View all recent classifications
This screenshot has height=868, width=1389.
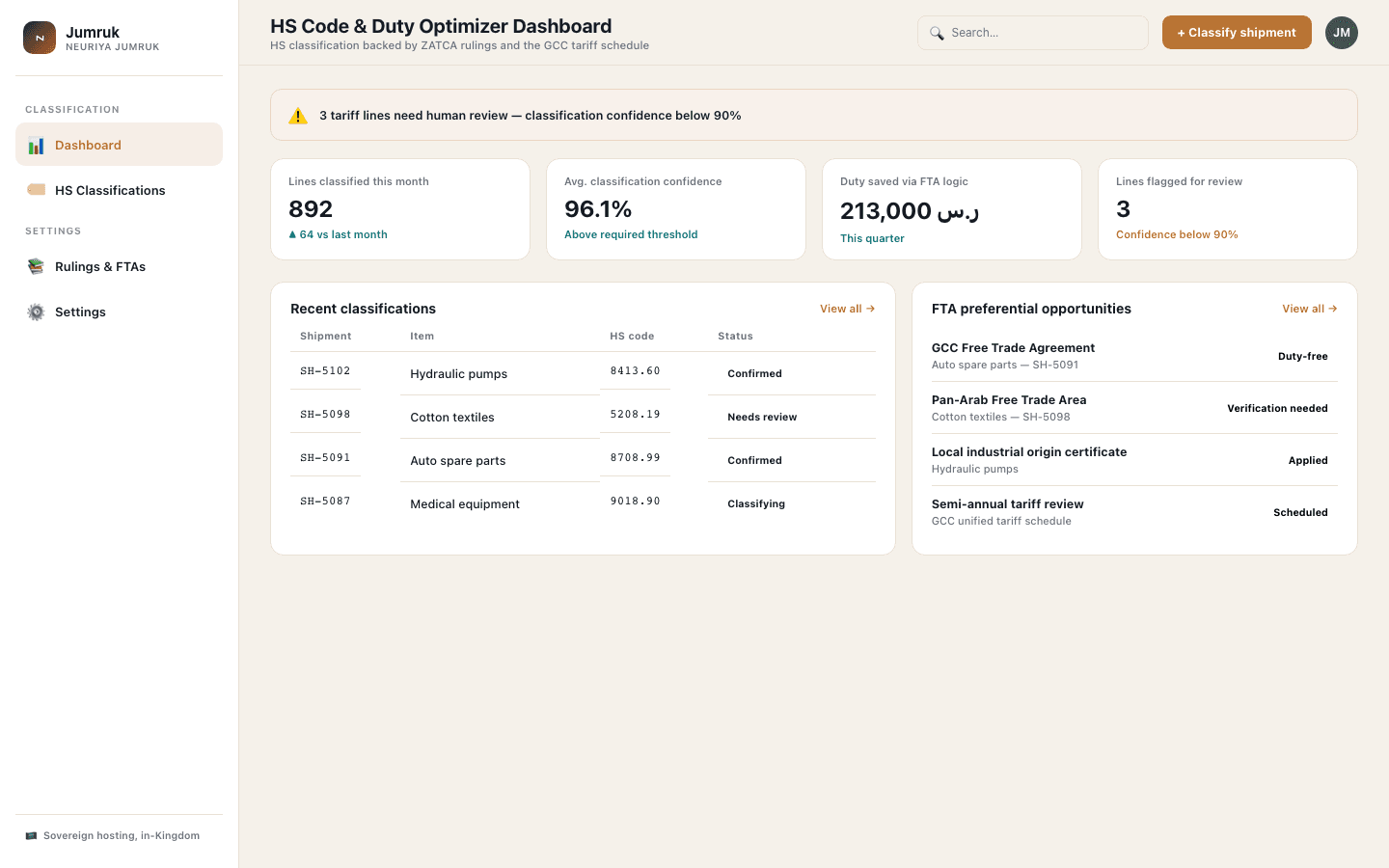click(847, 309)
